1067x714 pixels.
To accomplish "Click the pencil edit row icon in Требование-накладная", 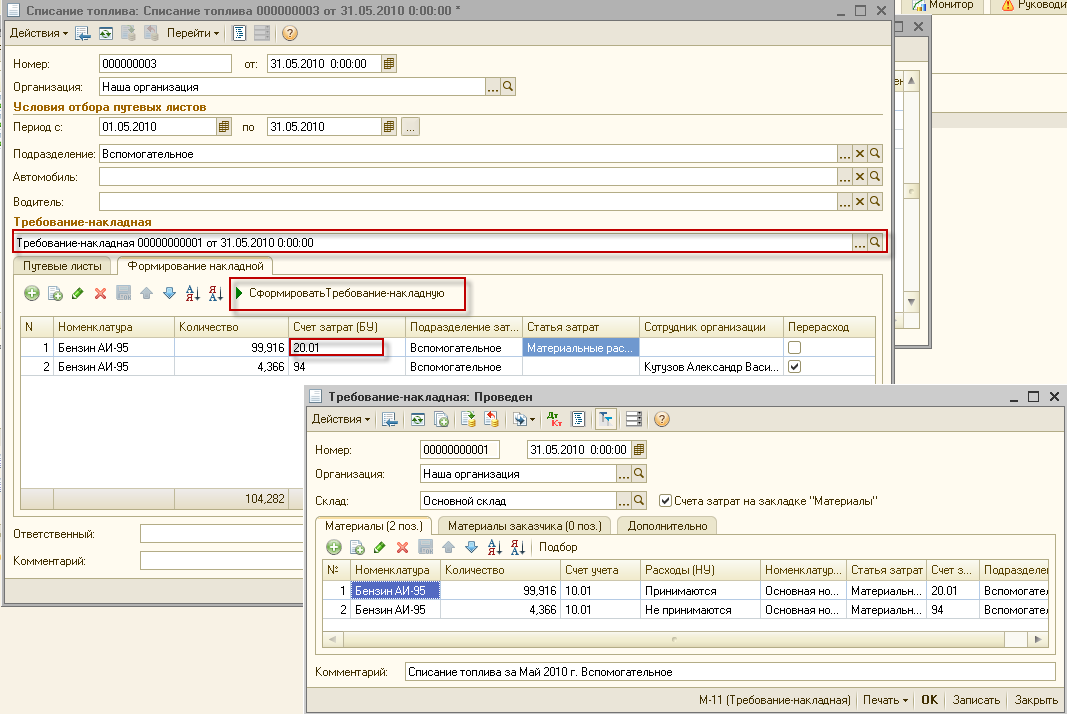I will click(379, 547).
